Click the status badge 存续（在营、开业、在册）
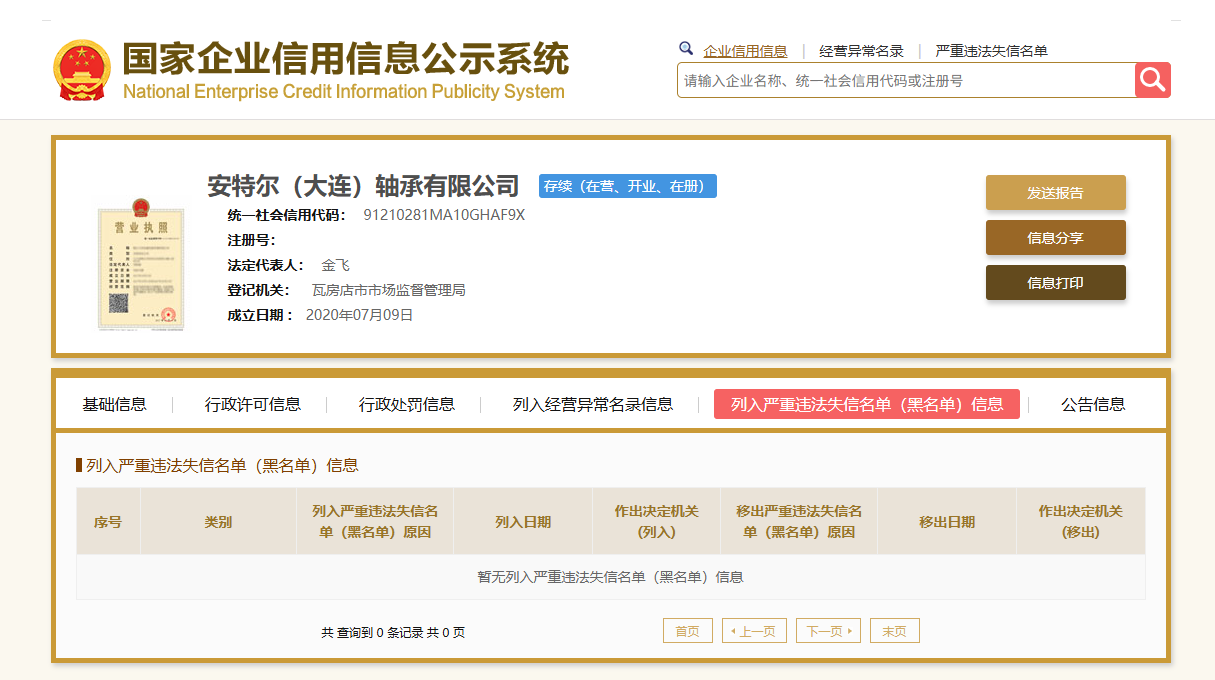This screenshot has width=1215, height=680. [x=628, y=186]
